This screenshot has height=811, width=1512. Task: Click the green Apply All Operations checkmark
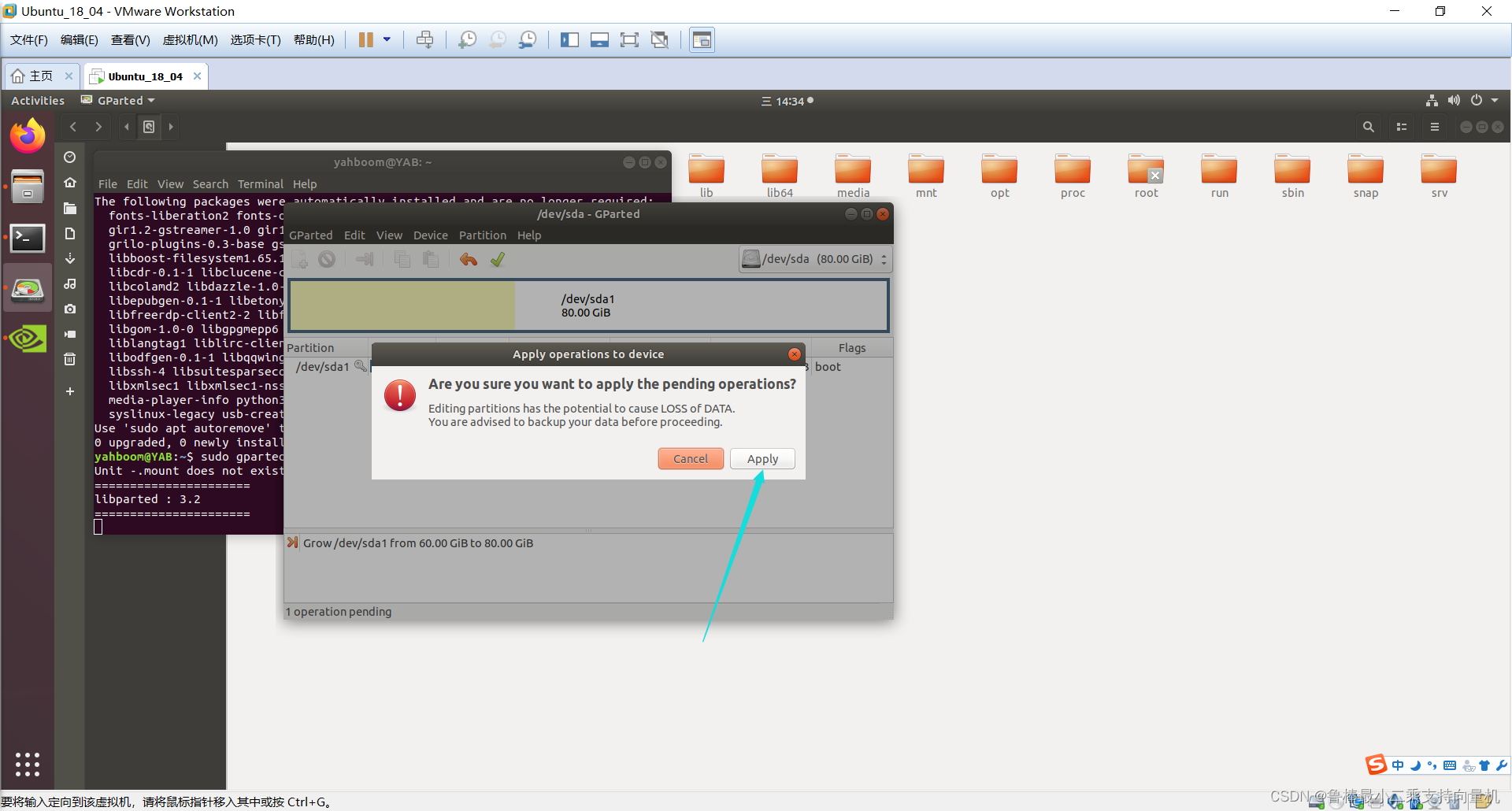tap(498, 259)
